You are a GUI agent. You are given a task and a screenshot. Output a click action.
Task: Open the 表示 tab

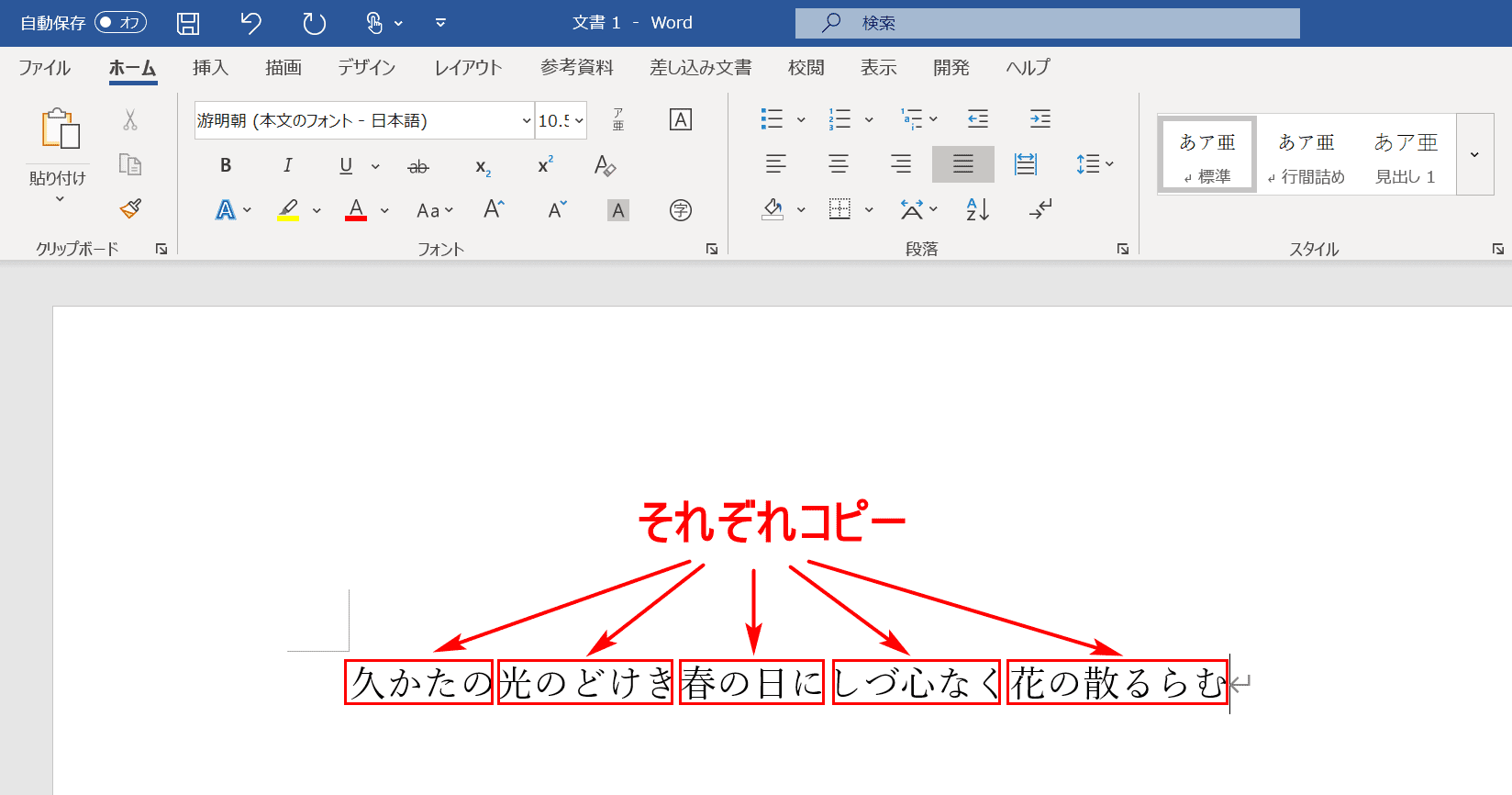coord(879,67)
